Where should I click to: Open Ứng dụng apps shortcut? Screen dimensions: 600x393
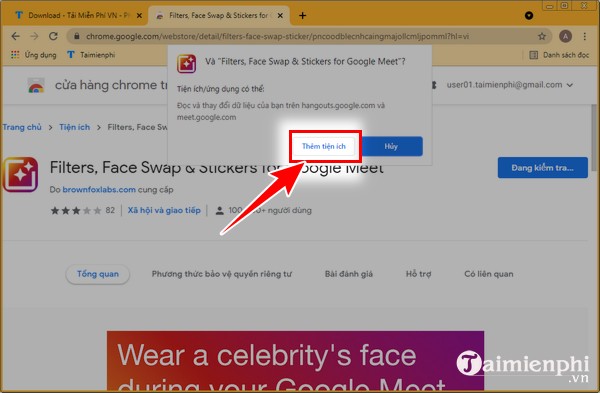coord(34,55)
